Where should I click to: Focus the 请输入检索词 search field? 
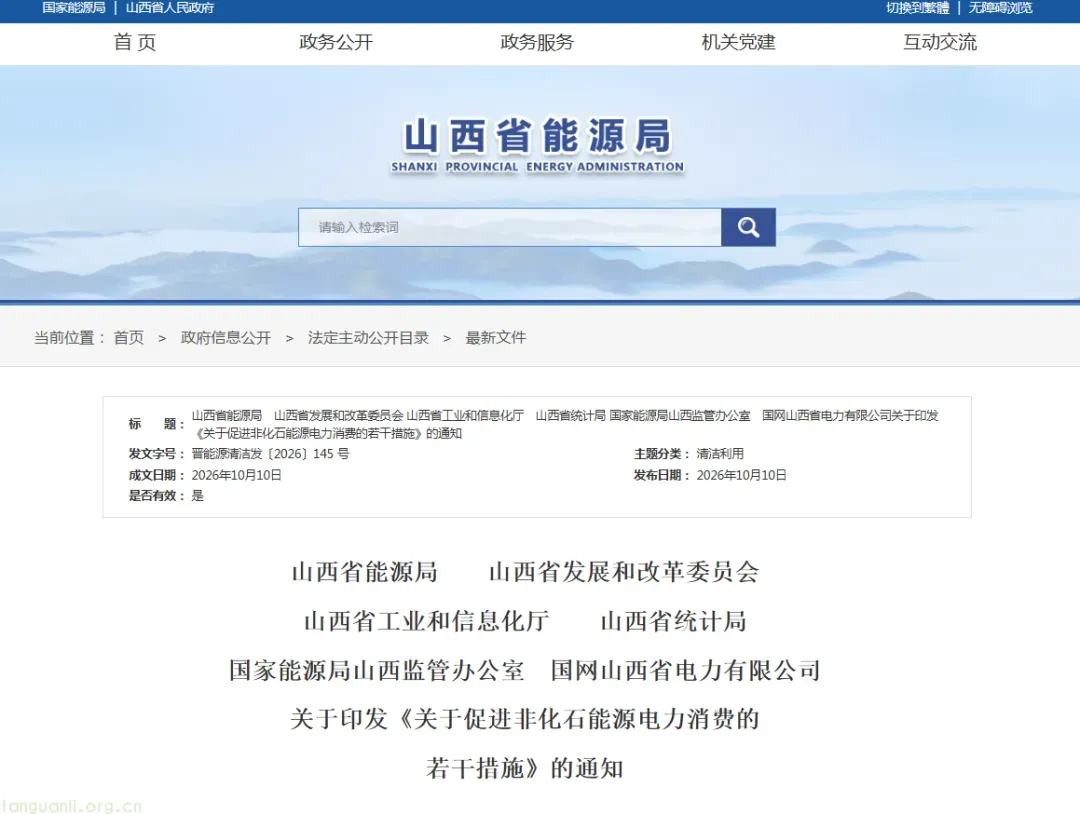tap(510, 227)
